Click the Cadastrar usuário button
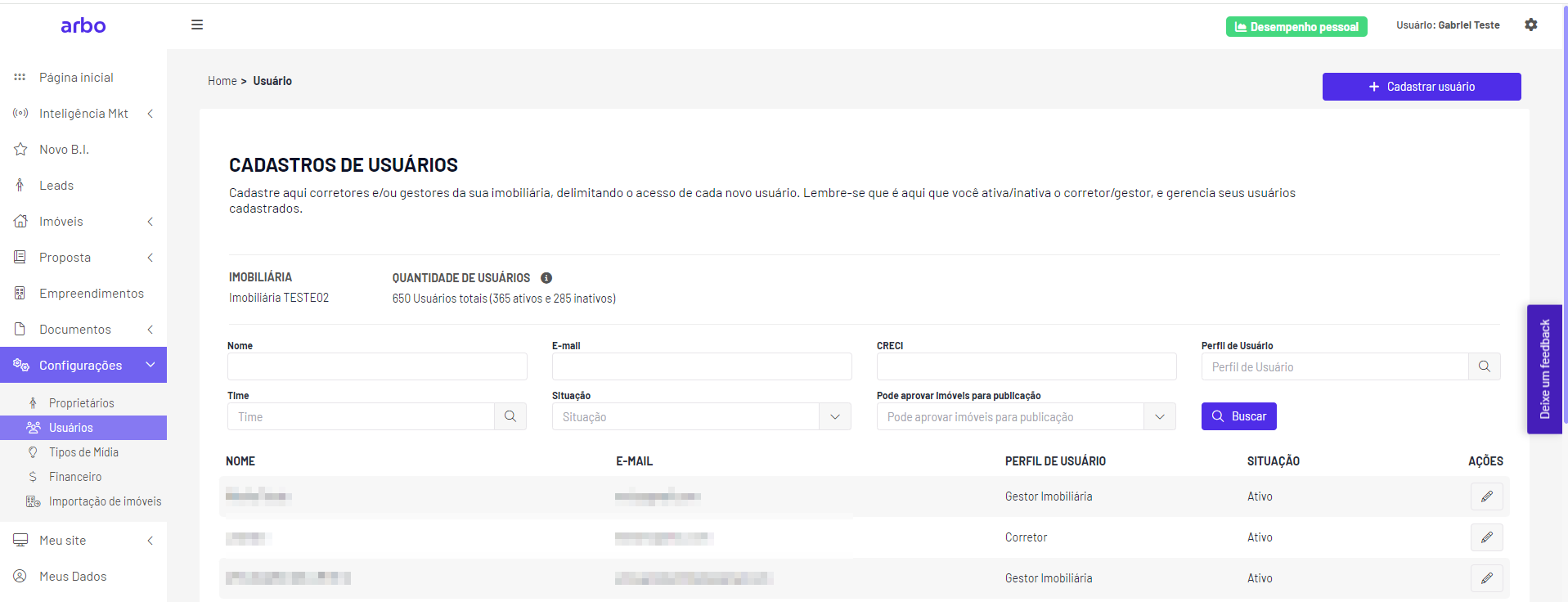This screenshot has width=1568, height=602. click(x=1422, y=87)
